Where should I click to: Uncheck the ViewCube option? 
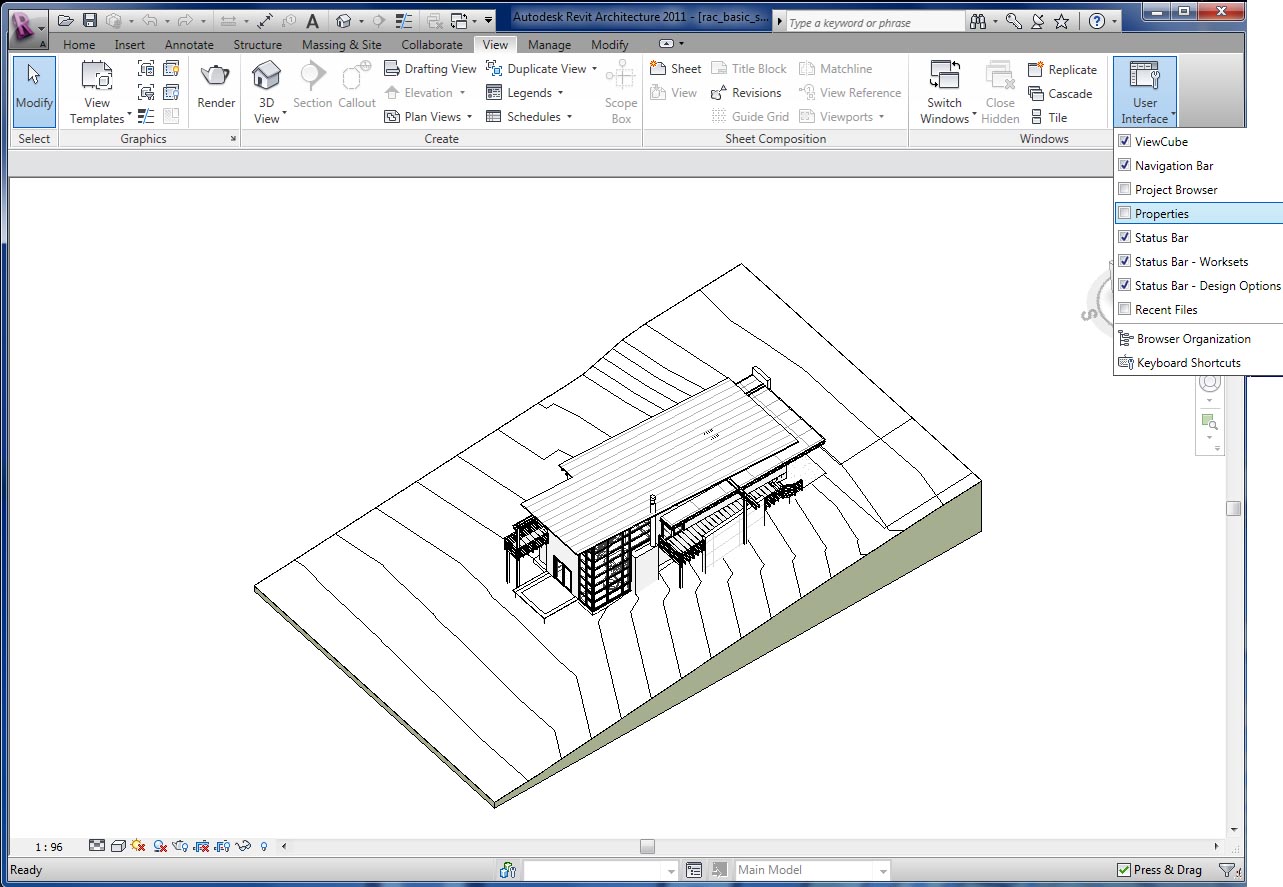tap(1125, 141)
